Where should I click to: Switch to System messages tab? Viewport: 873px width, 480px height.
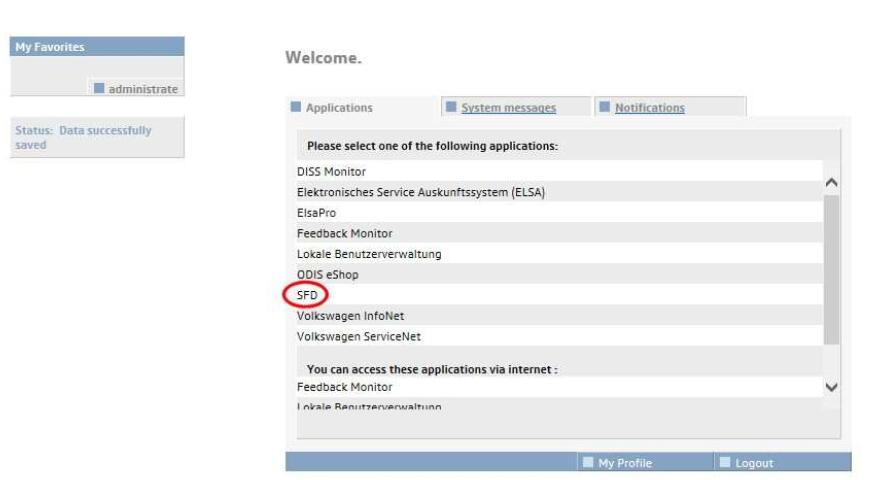point(508,107)
